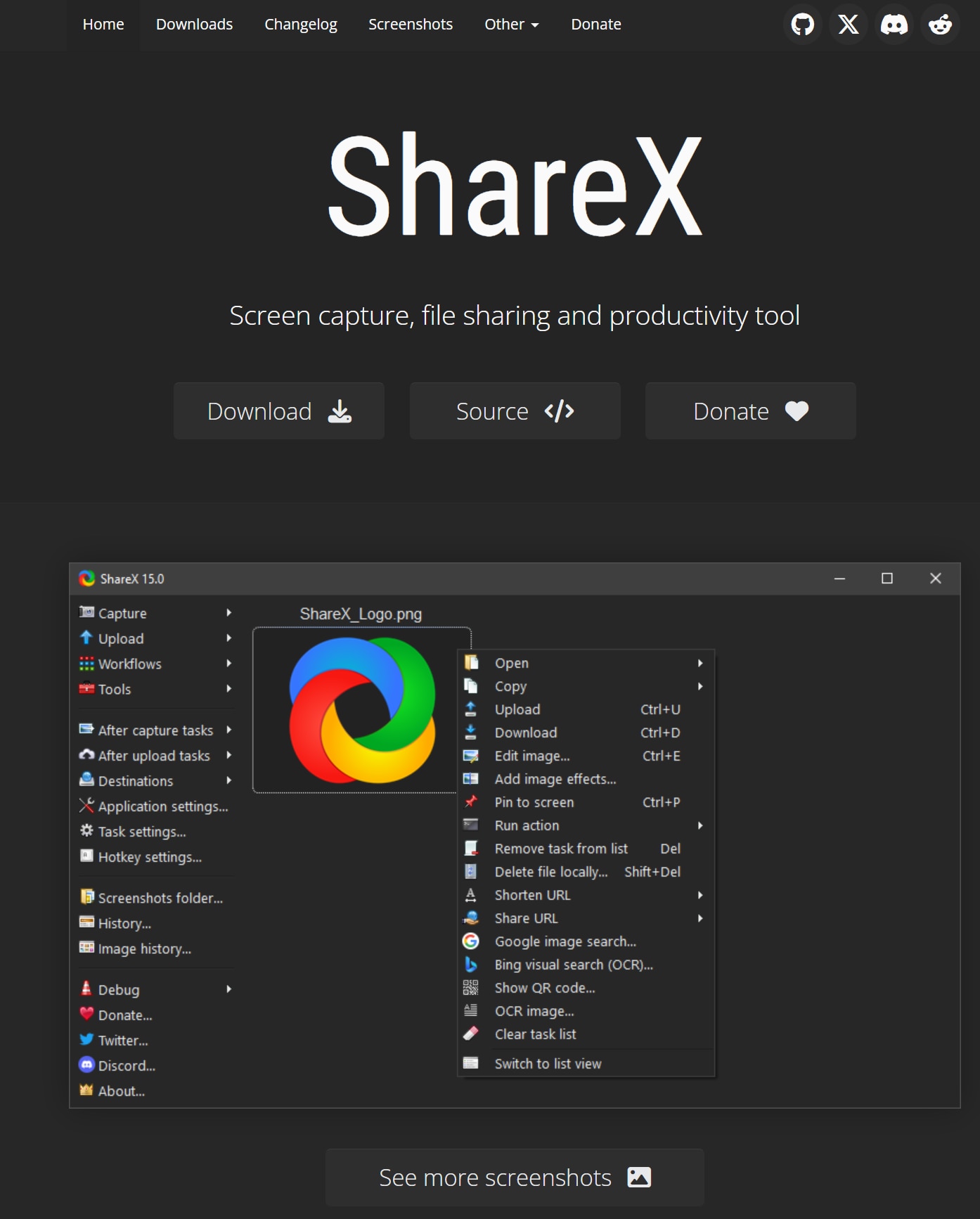
Task: Expand the Shorten URL submenu arrow
Action: coord(700,894)
